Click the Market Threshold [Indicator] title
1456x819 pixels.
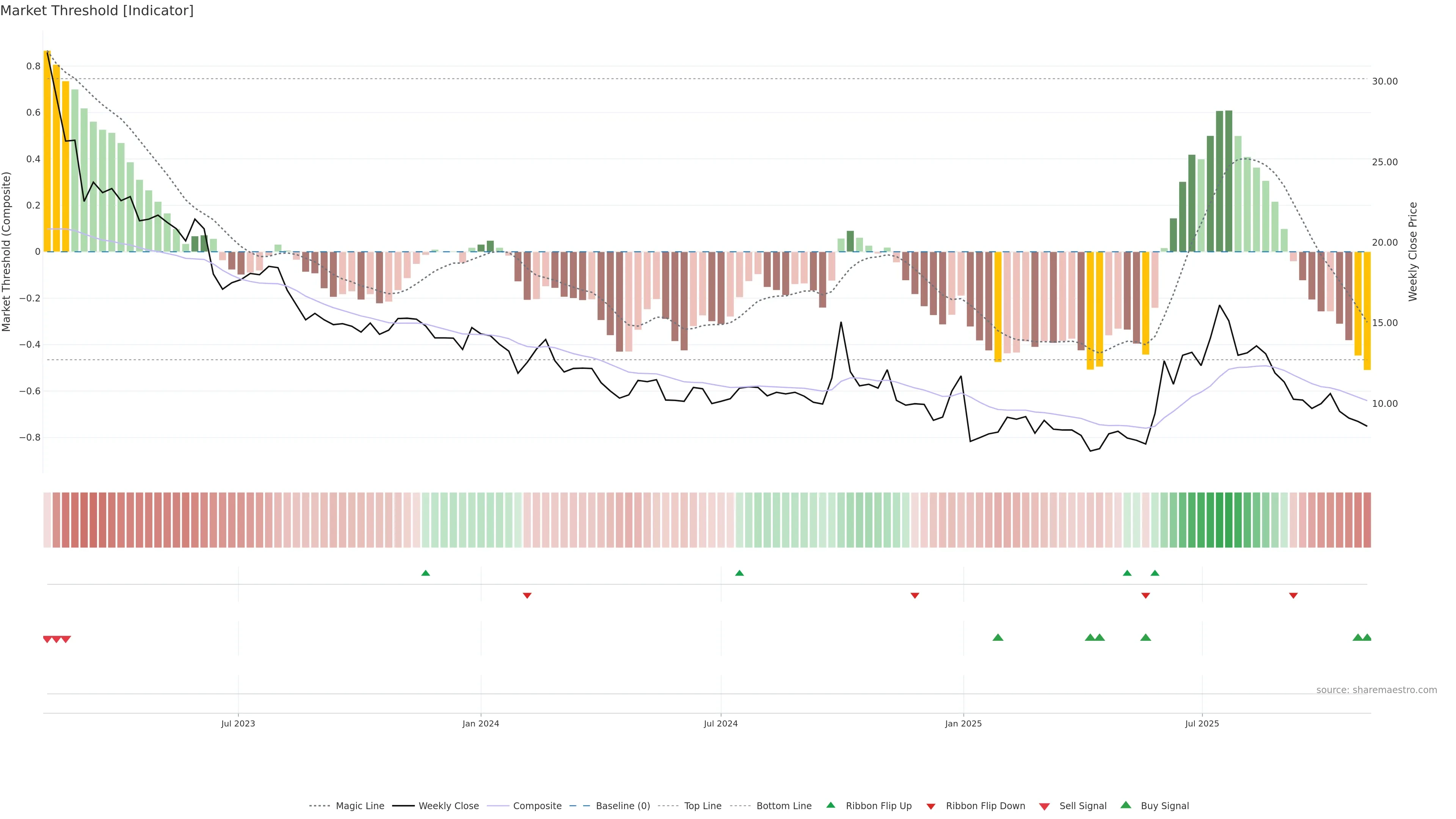coord(97,11)
